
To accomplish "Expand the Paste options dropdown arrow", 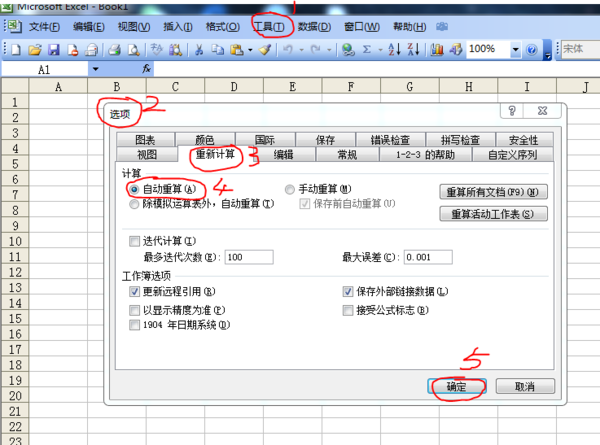I will point(250,50).
